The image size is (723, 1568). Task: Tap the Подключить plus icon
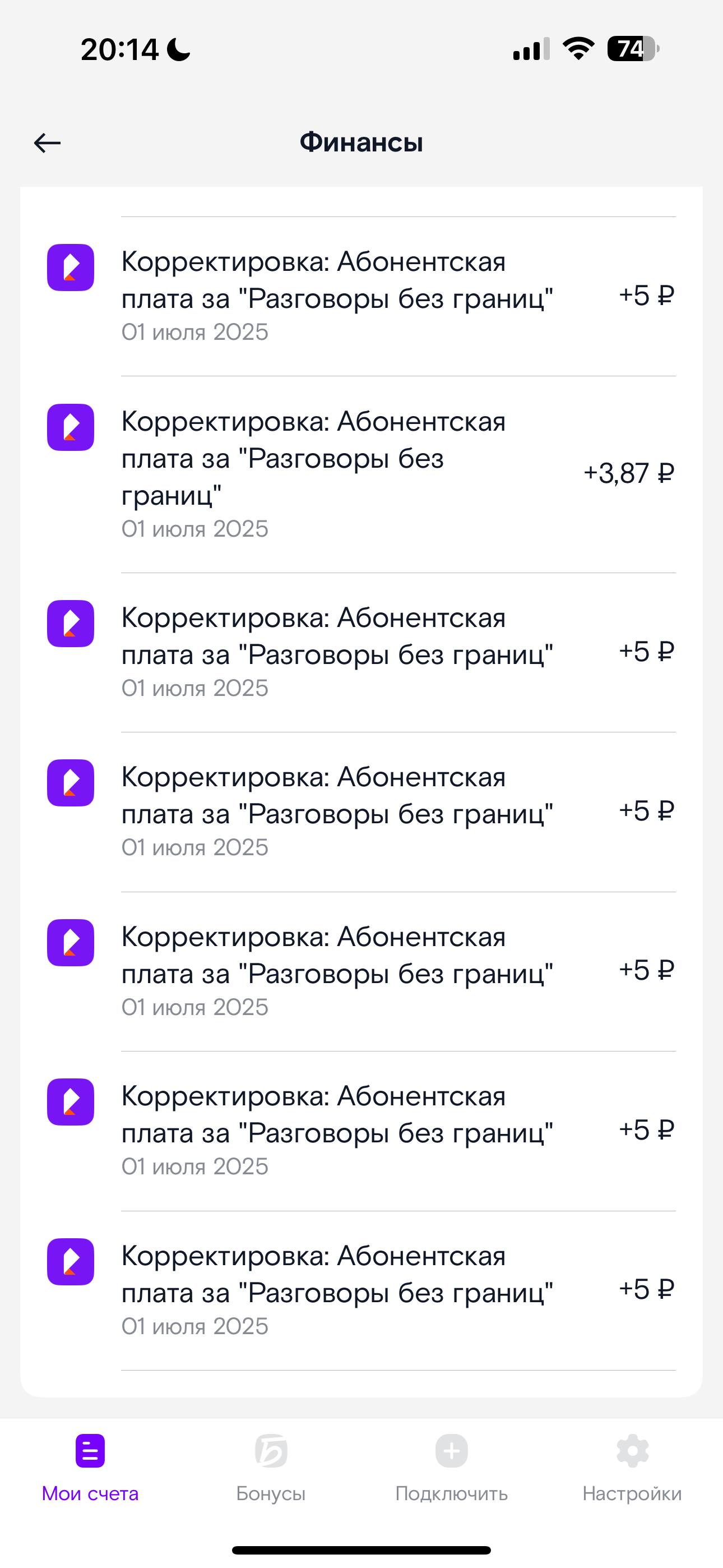tap(451, 1451)
